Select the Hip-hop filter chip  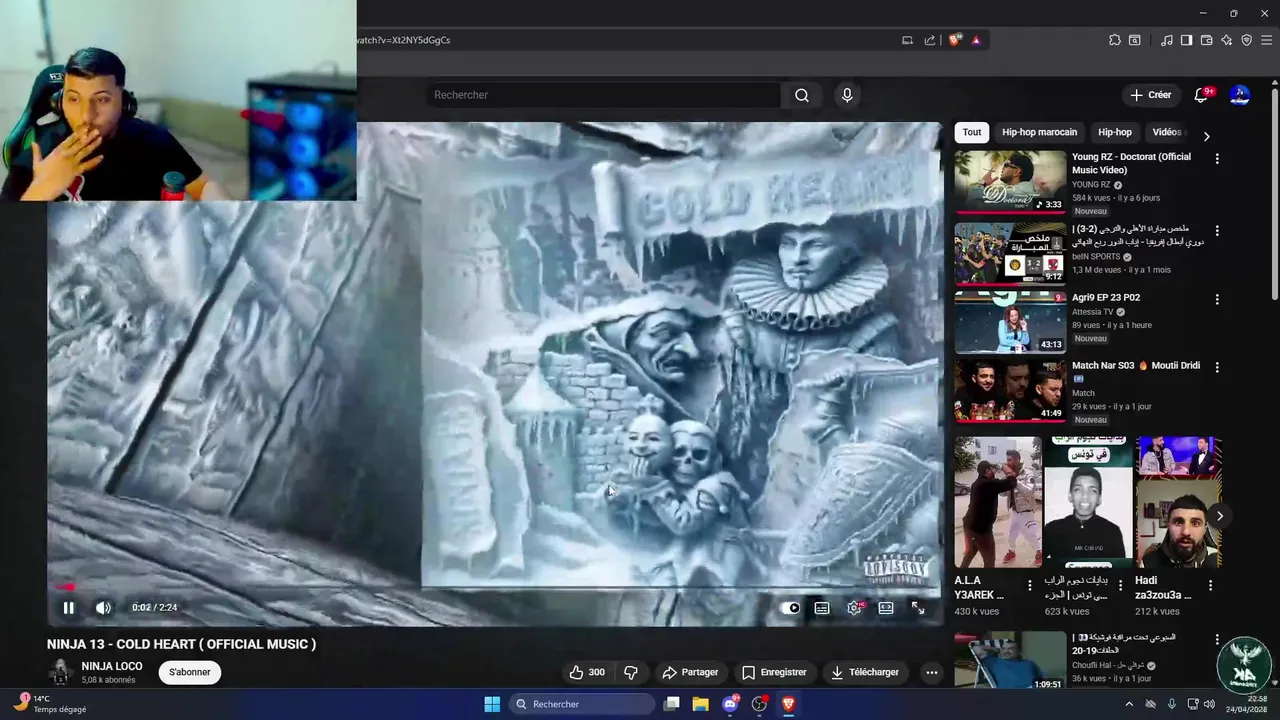(1115, 132)
